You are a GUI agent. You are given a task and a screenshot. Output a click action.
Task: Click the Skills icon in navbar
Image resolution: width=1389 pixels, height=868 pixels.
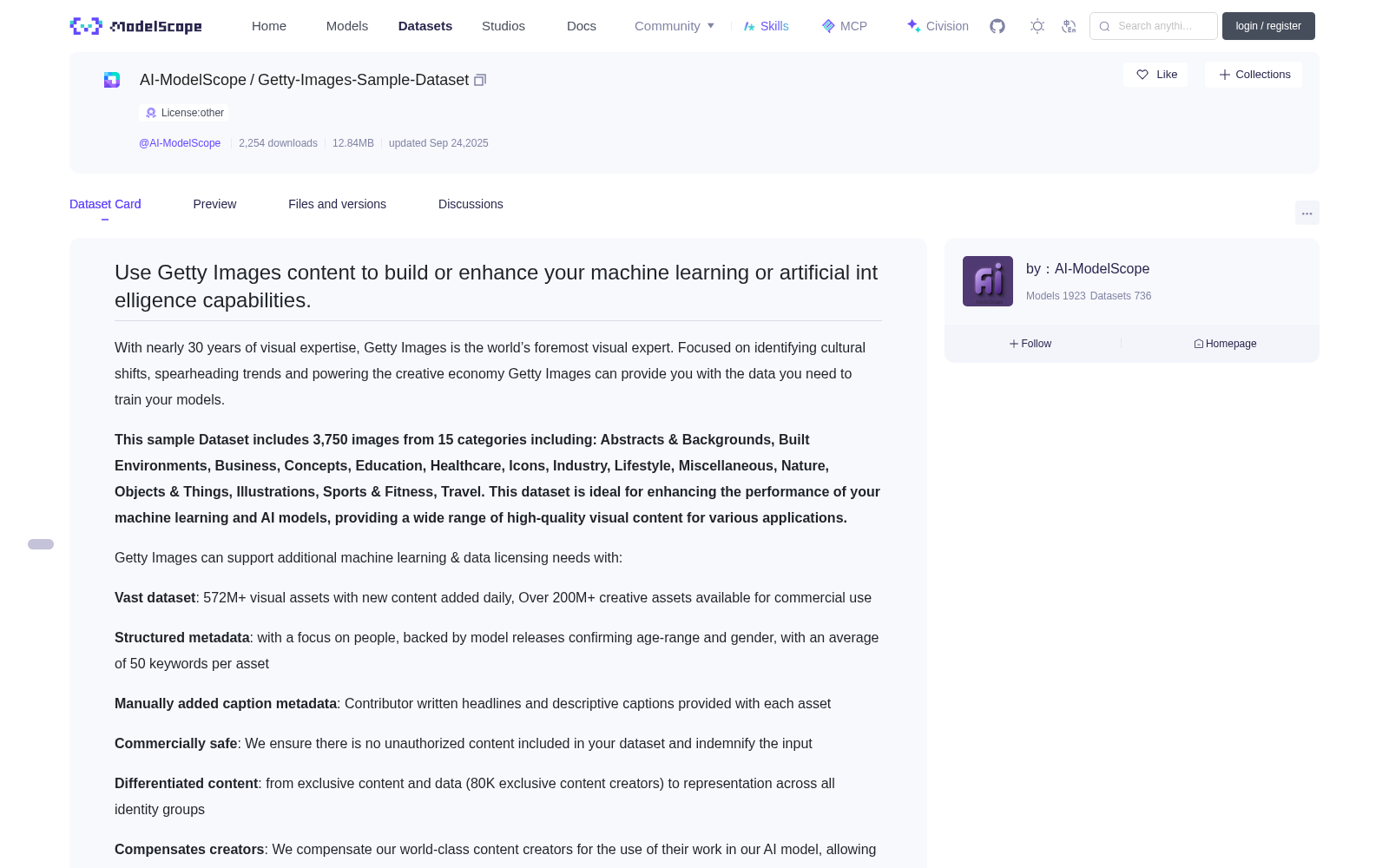coord(749,26)
